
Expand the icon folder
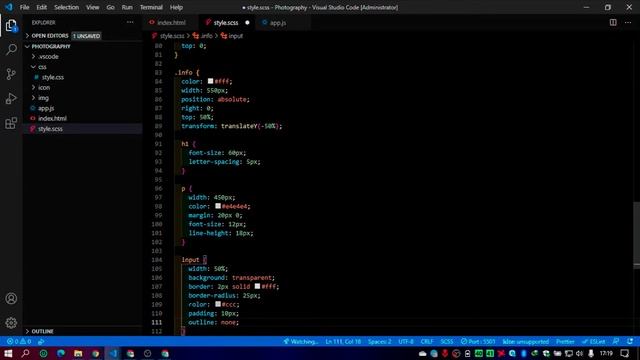click(44, 87)
